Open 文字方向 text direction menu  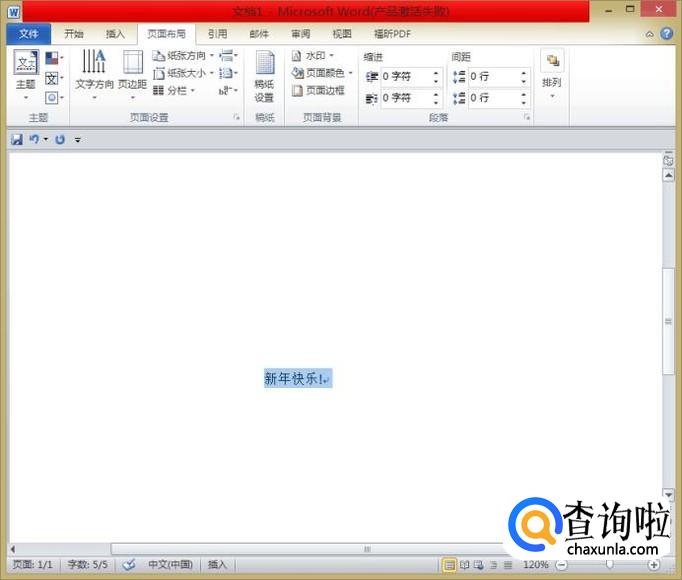tap(94, 75)
